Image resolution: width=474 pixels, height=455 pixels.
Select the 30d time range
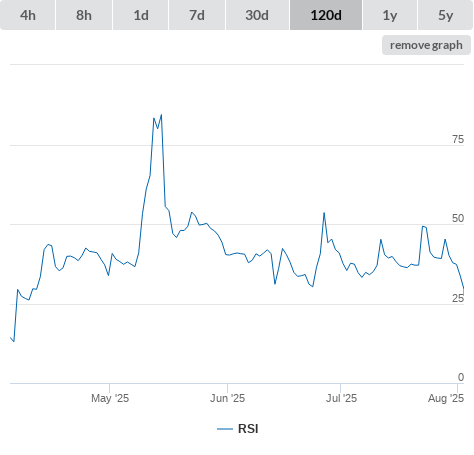coord(257,15)
